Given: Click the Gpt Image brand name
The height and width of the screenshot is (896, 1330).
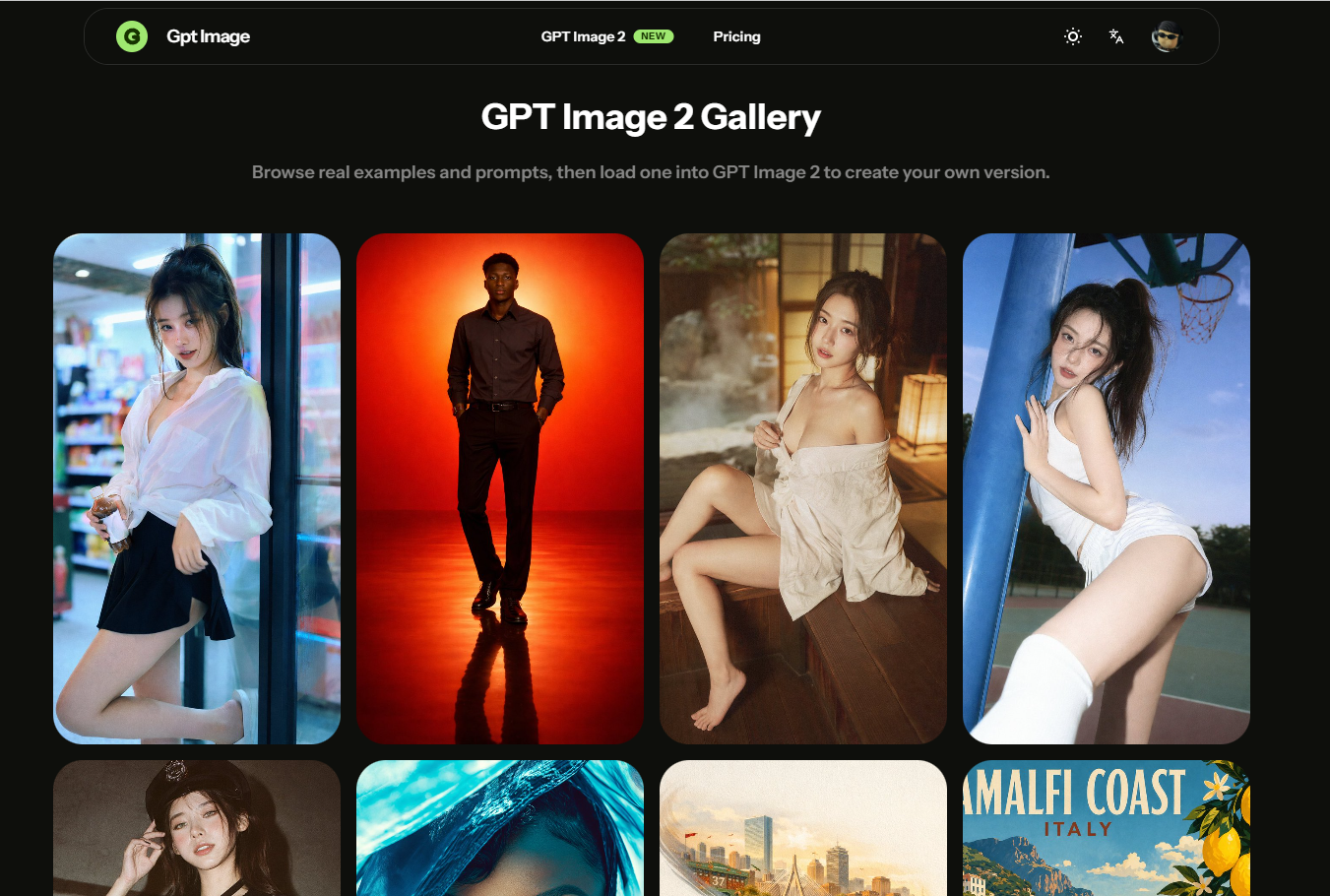Looking at the screenshot, I should pyautogui.click(x=209, y=36).
